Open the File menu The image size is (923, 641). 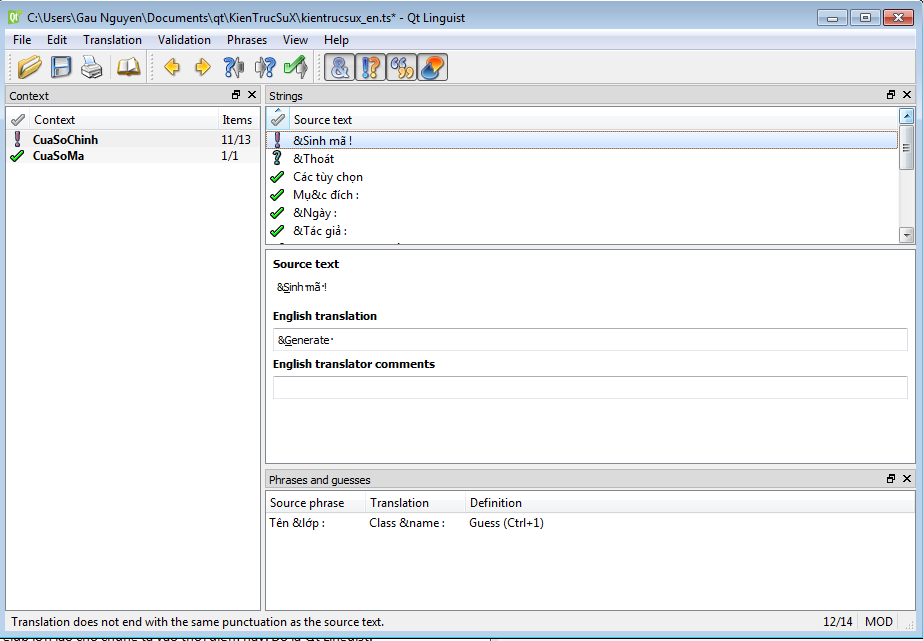pos(22,39)
